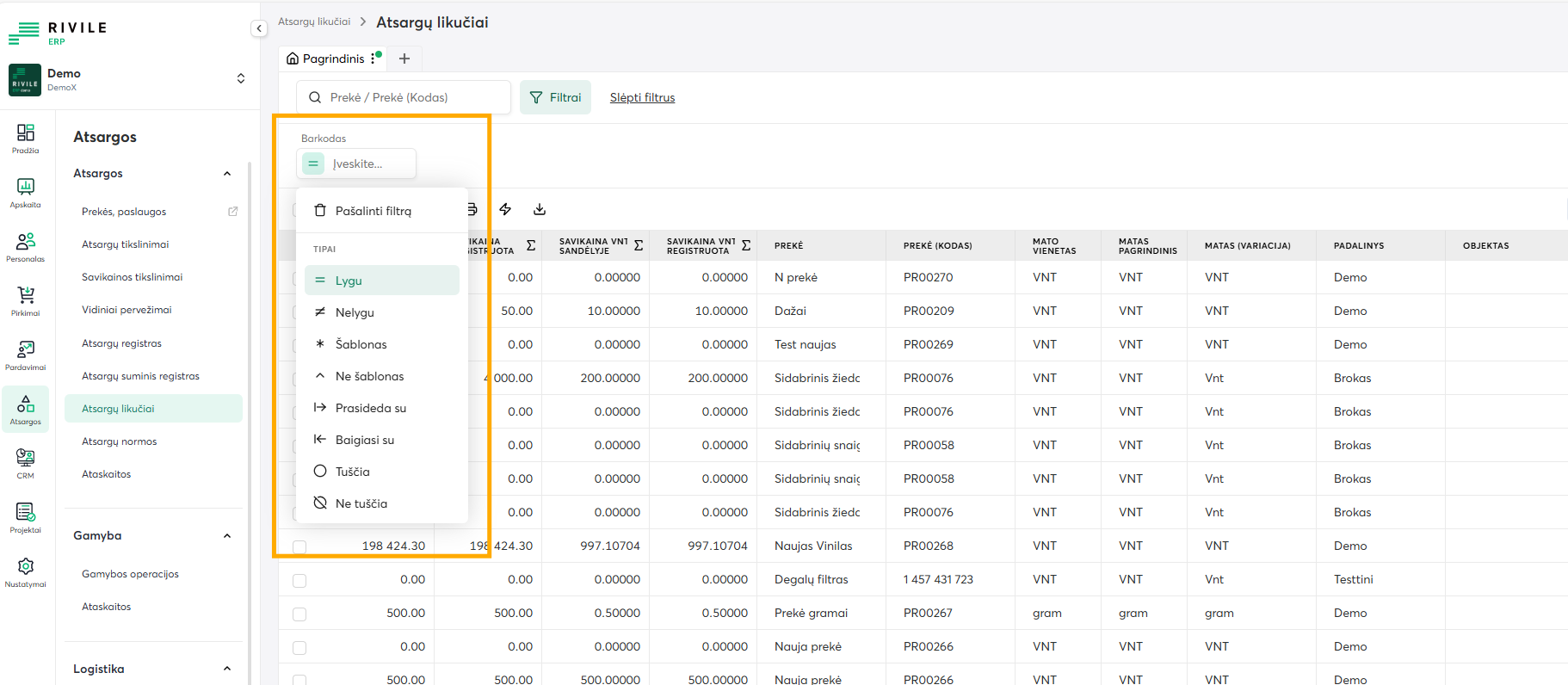Click the Slėpti filtrus link

642,97
